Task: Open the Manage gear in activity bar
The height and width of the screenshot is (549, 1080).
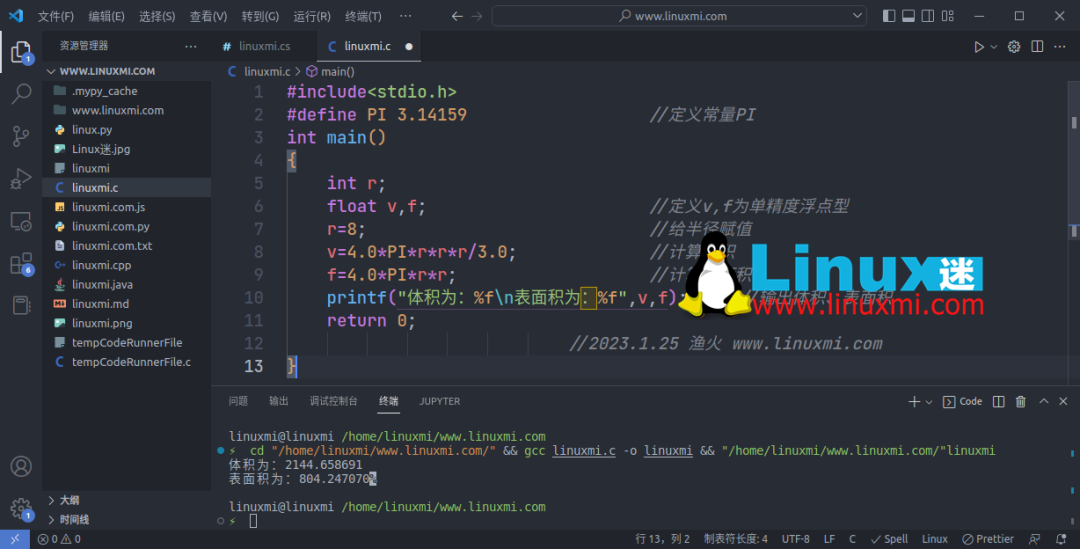Action: (x=21, y=508)
